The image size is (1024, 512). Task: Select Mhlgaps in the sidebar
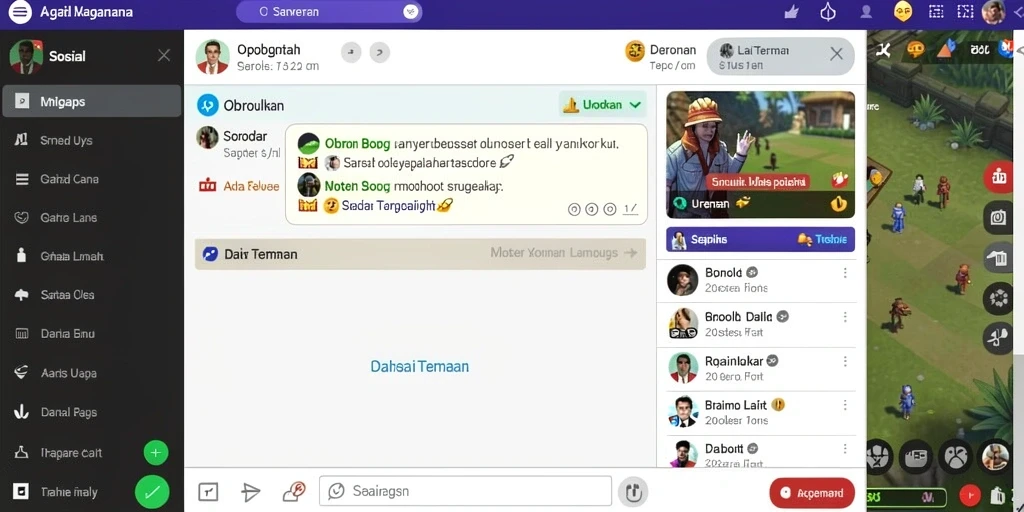[91, 101]
